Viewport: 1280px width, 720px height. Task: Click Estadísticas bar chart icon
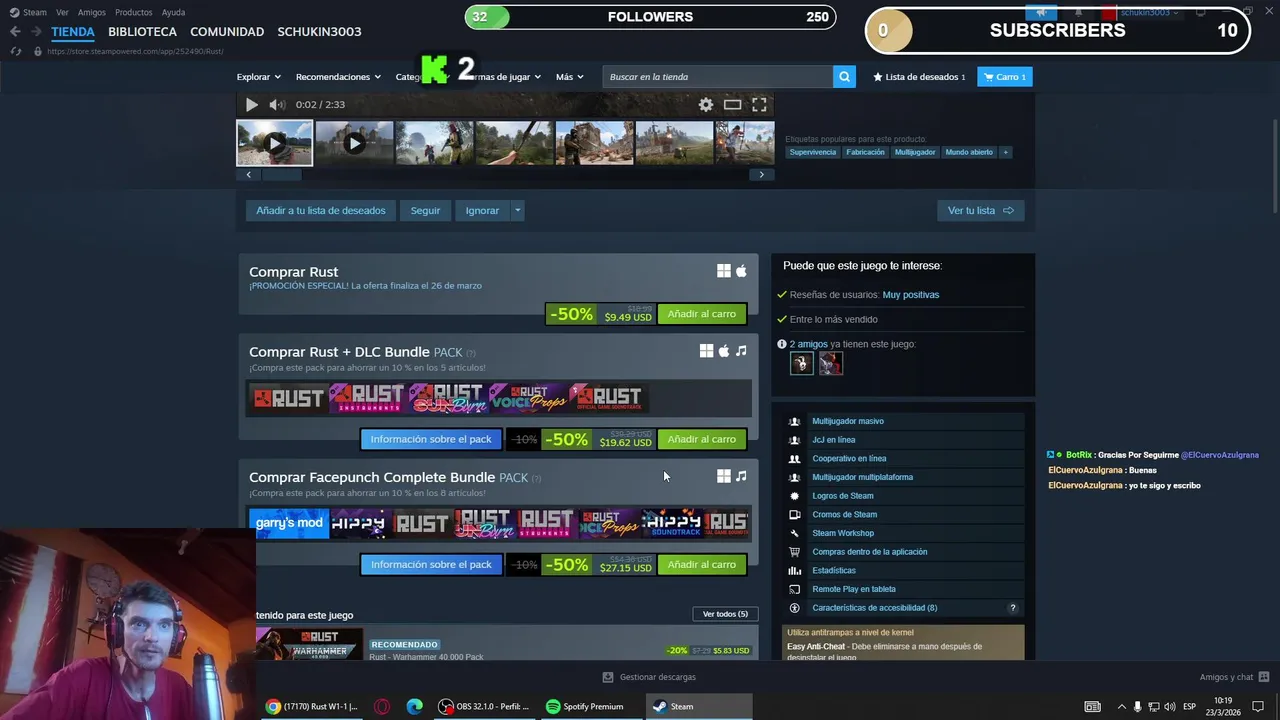click(x=795, y=570)
